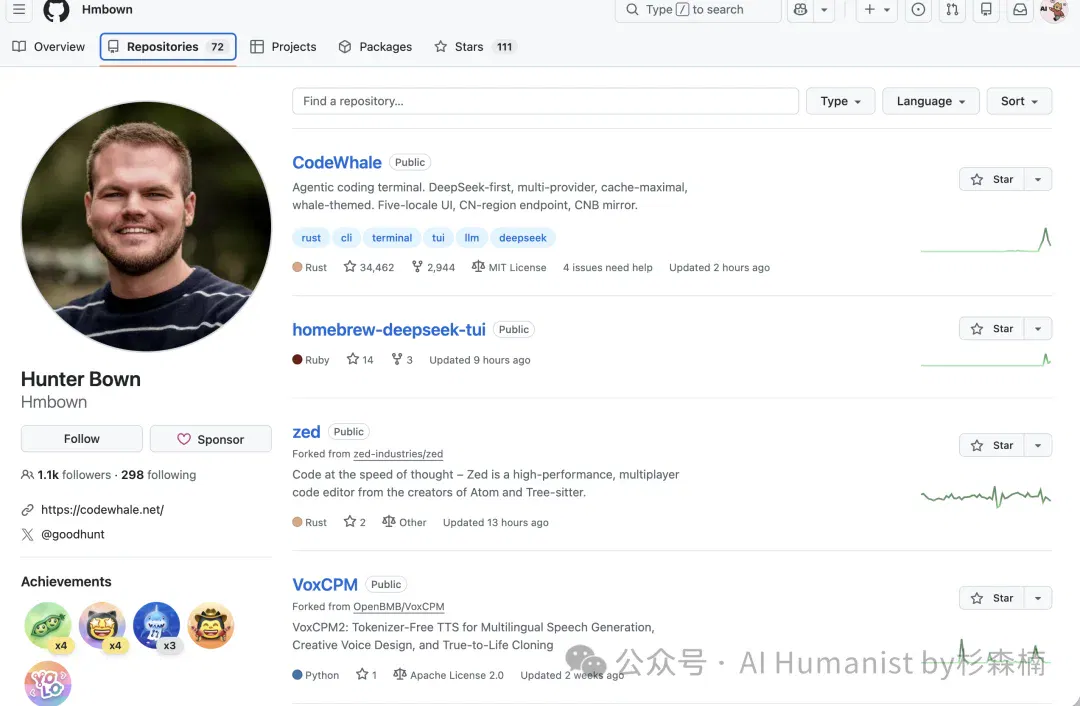Viewport: 1080px width, 706px height.
Task: View zed's 2 stargazers
Action: tap(355, 522)
